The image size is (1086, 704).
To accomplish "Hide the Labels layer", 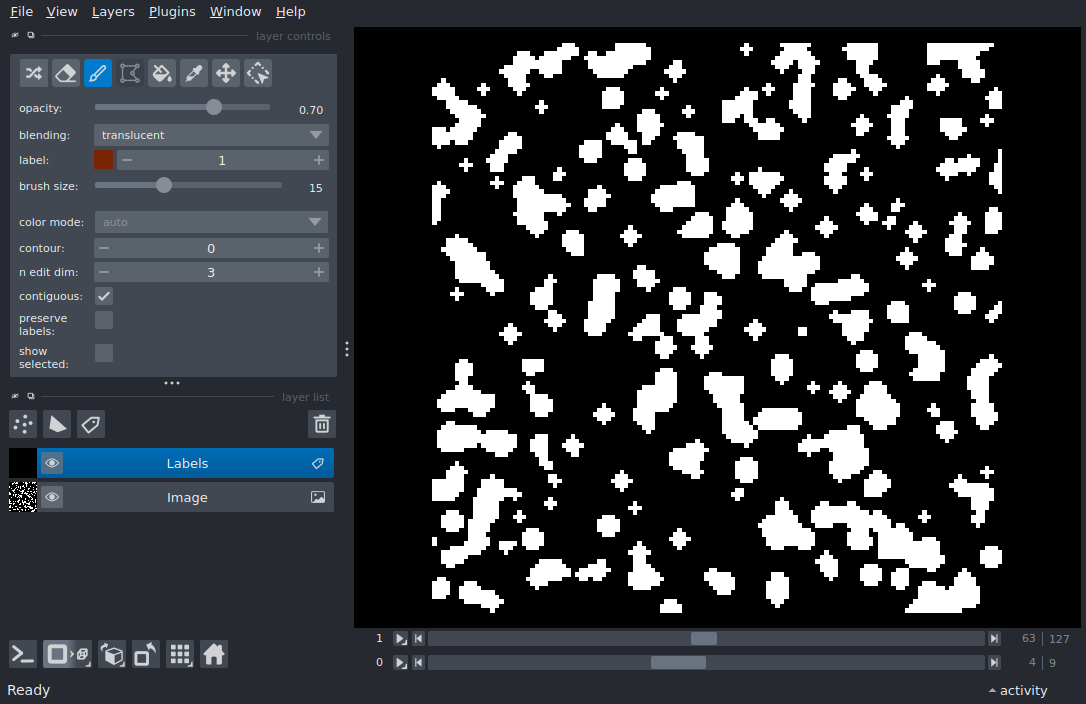I will point(52,464).
